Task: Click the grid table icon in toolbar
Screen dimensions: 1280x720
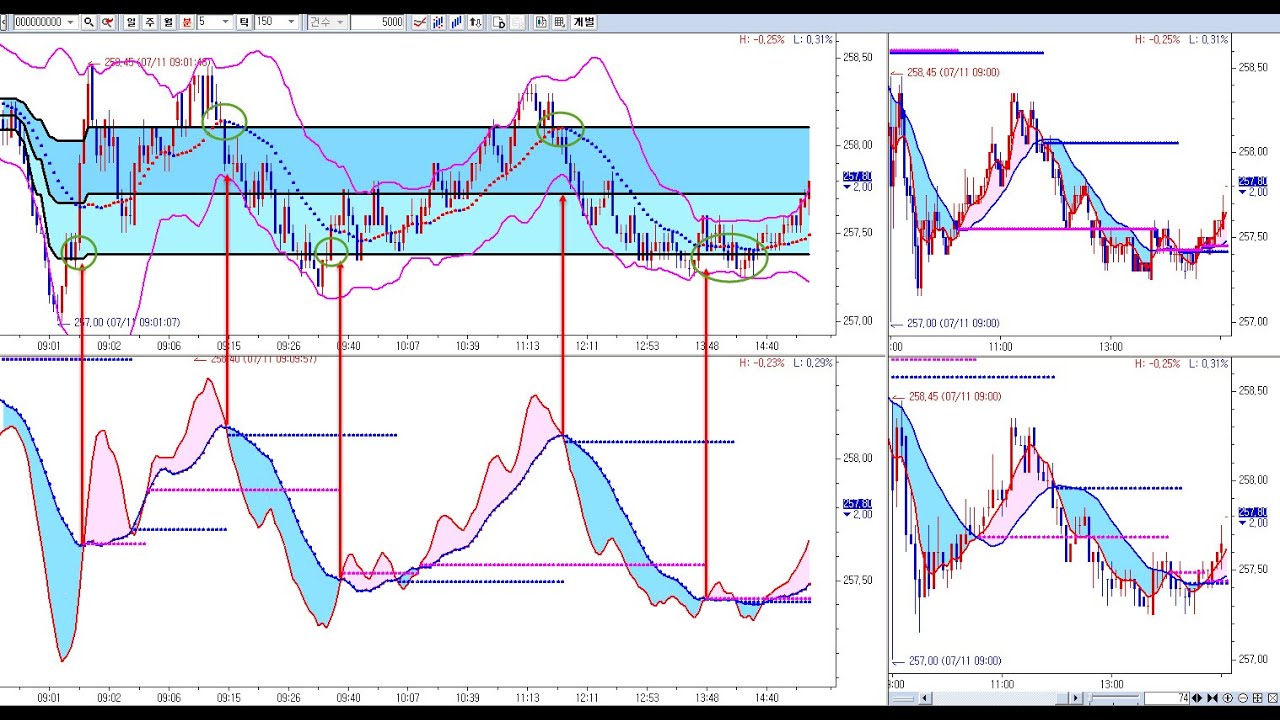Action: coord(559,22)
